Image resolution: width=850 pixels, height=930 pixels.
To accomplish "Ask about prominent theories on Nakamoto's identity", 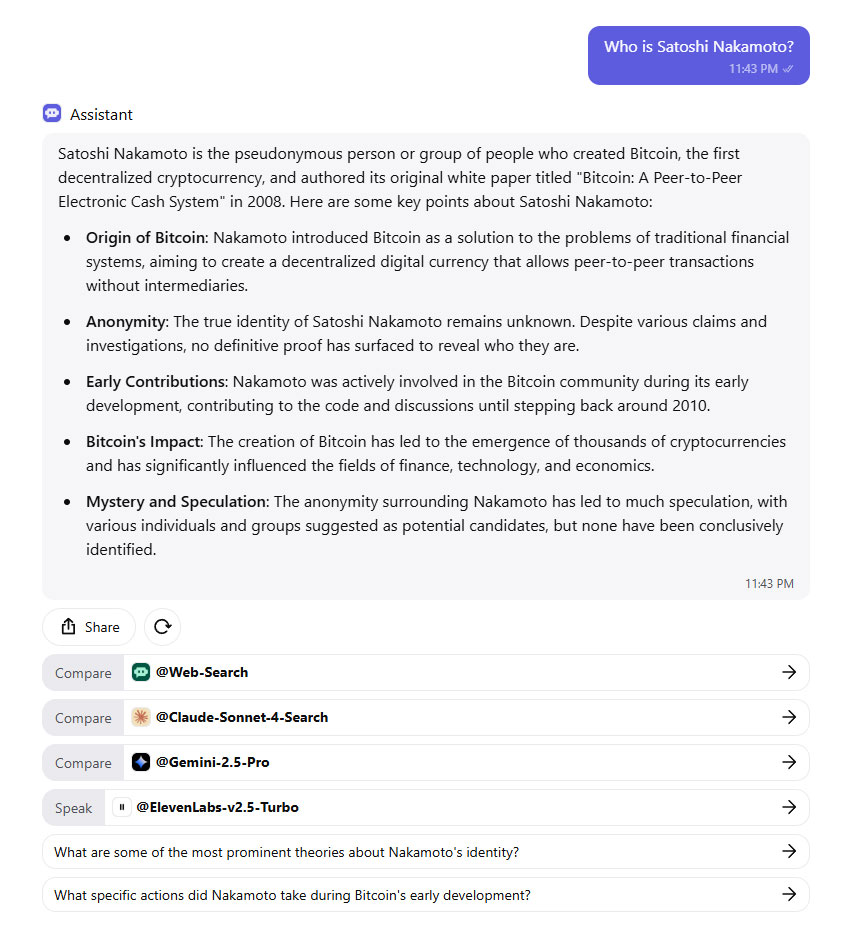I will pos(287,852).
